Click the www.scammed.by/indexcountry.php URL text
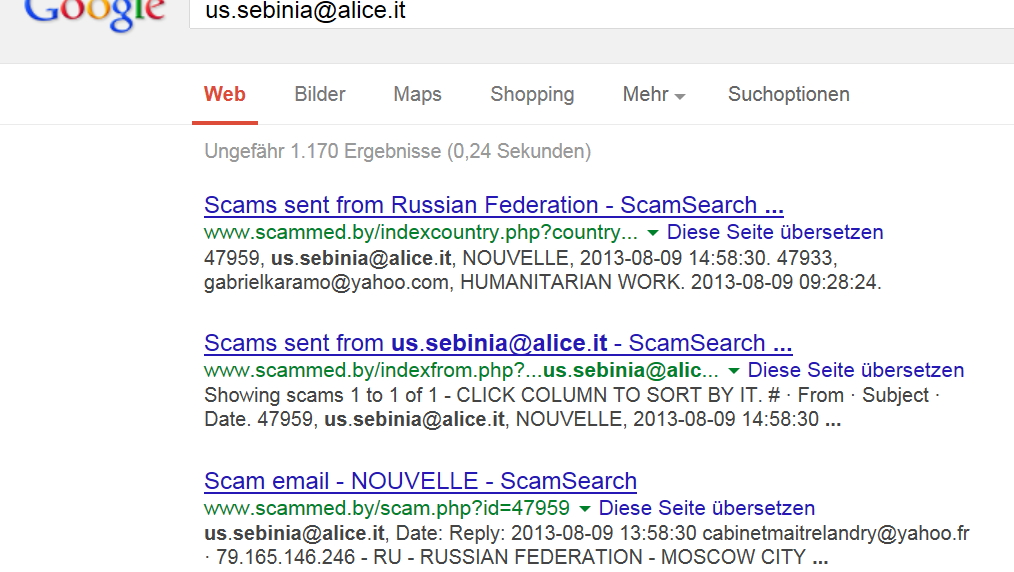1014x572 pixels. point(421,232)
